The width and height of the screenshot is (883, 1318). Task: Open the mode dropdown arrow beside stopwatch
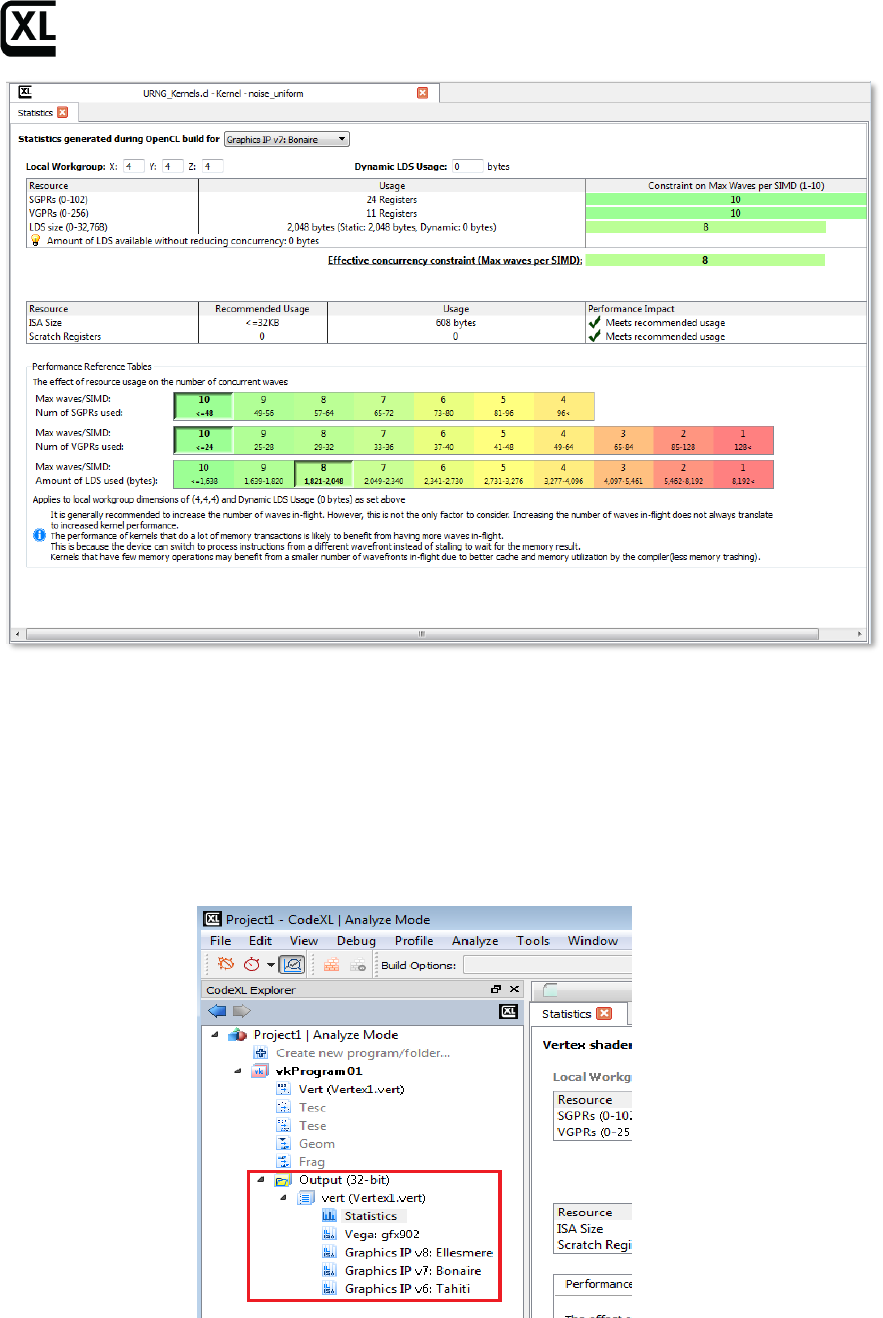click(271, 966)
